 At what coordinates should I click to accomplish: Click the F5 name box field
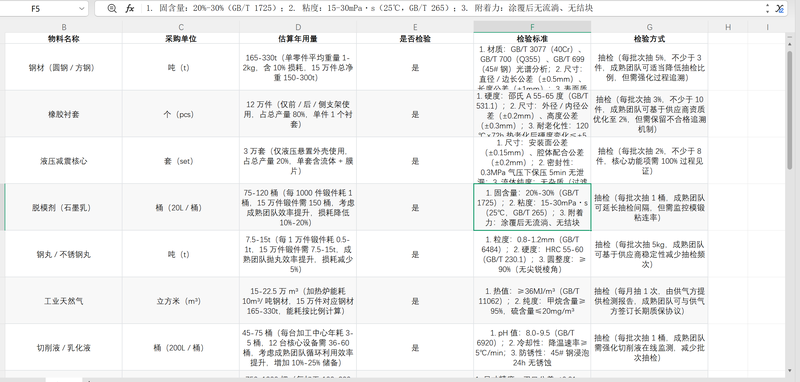40,9
